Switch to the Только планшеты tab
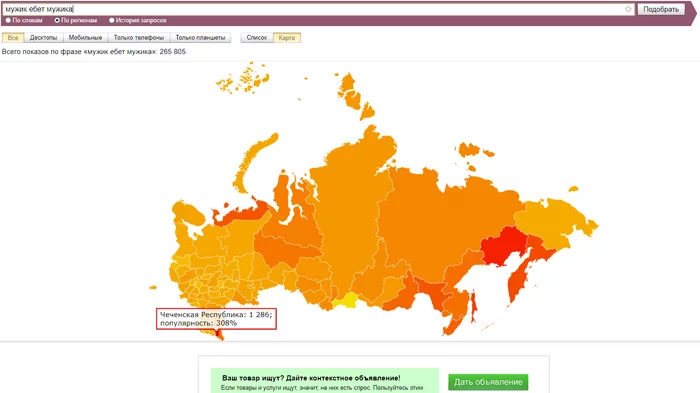 click(200, 38)
